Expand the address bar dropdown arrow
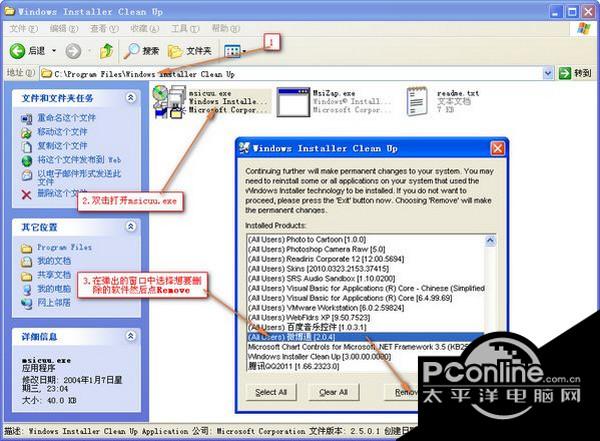The height and width of the screenshot is (441, 600). tap(548, 73)
